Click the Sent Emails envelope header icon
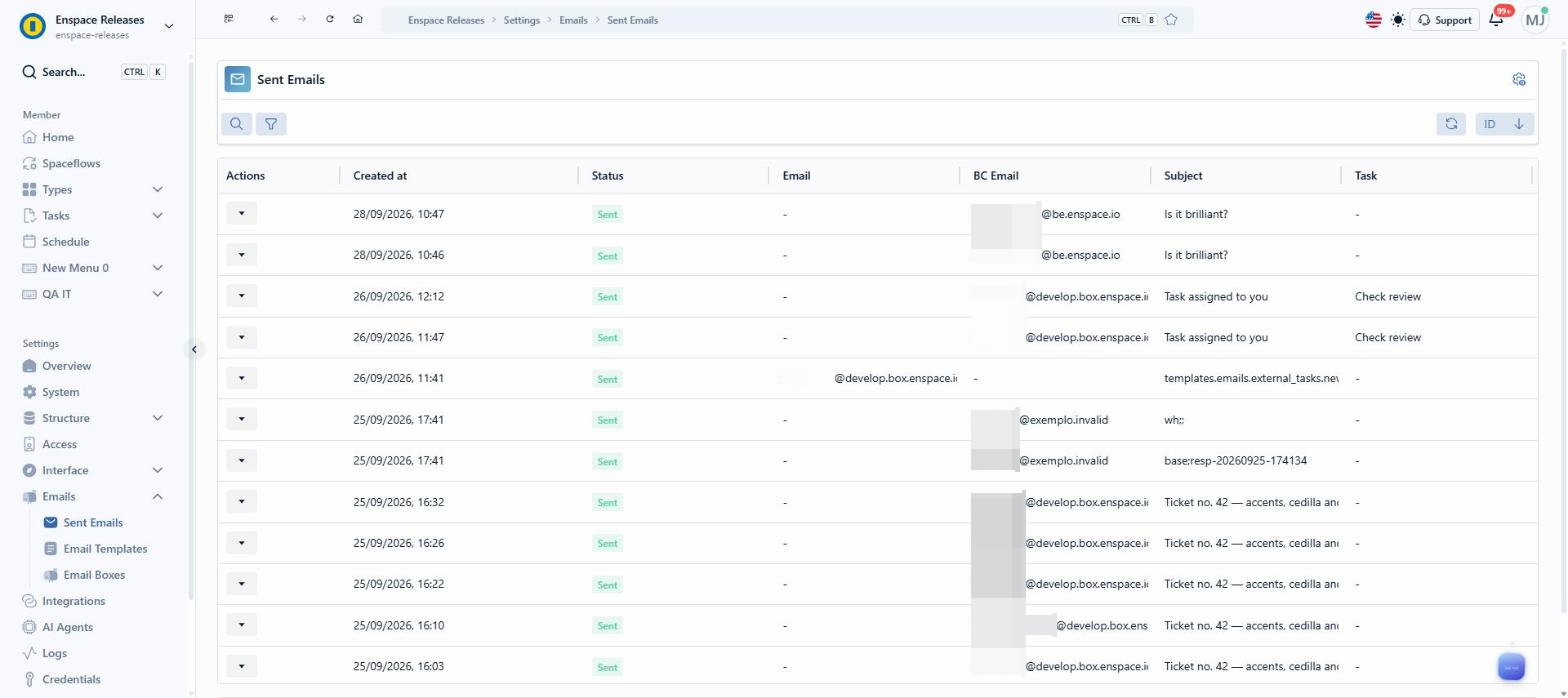This screenshot has width=1568, height=698. 237,79
